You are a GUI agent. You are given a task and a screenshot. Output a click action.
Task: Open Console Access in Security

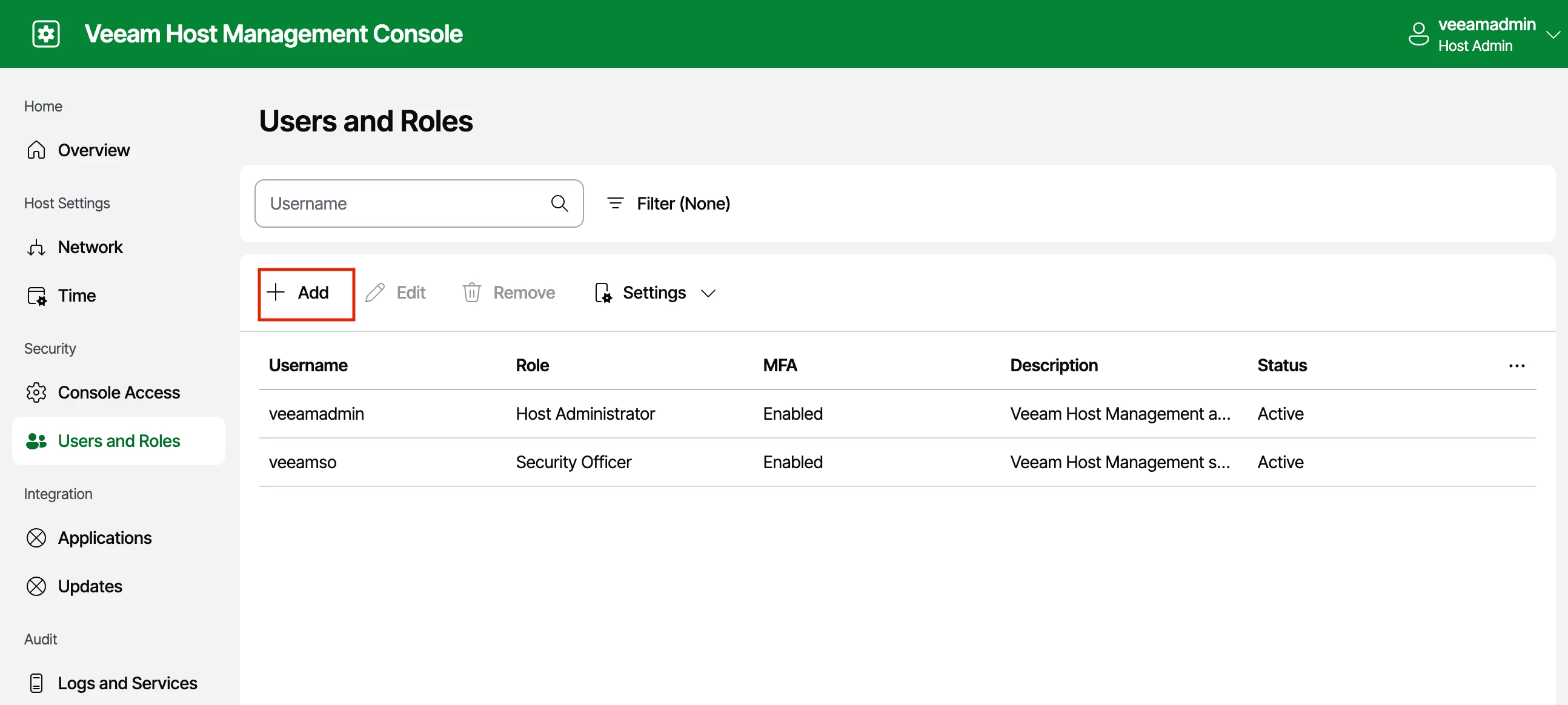pyautogui.click(x=119, y=392)
